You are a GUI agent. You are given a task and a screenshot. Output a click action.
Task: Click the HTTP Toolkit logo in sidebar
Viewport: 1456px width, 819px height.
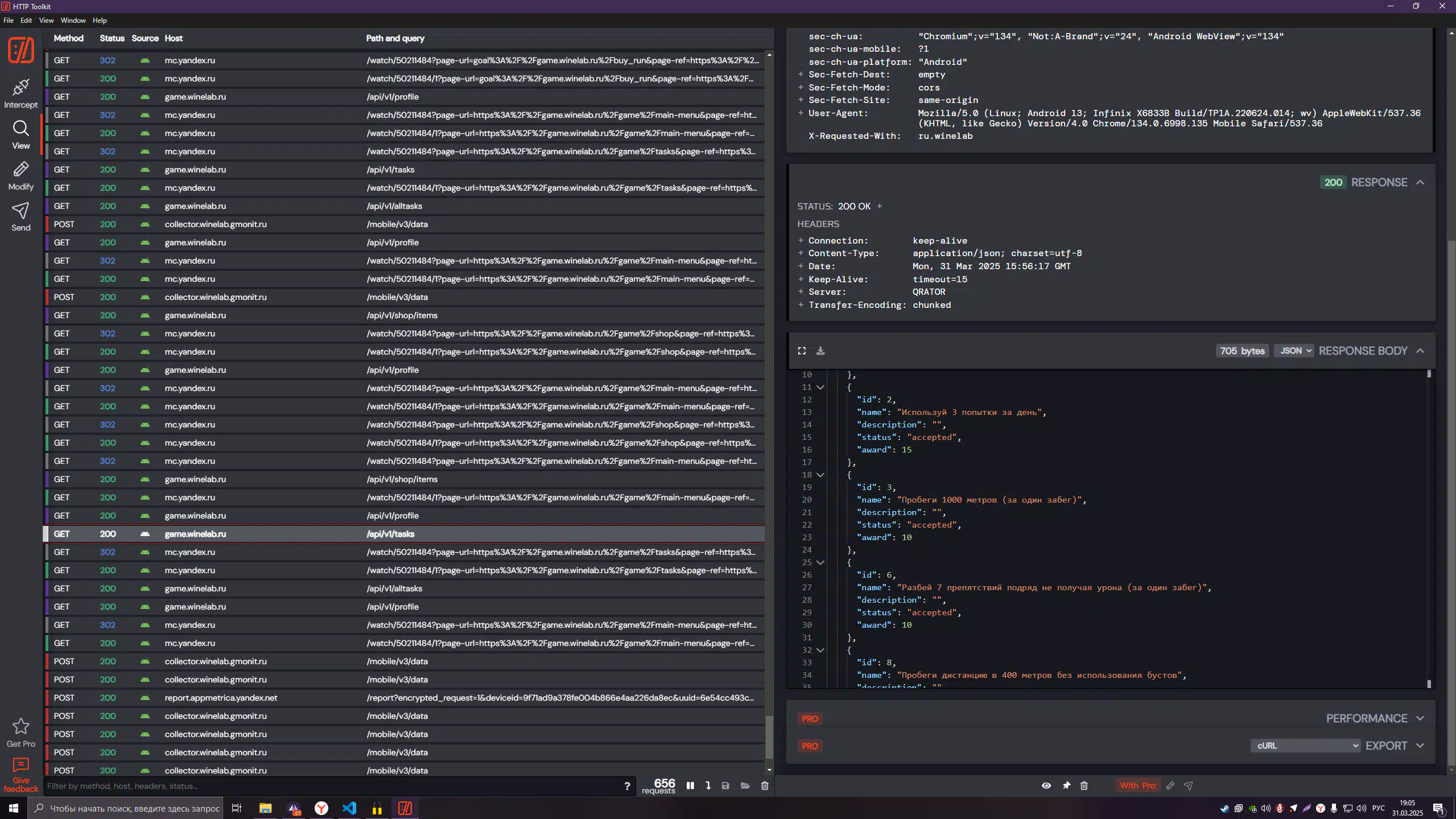[x=20, y=50]
